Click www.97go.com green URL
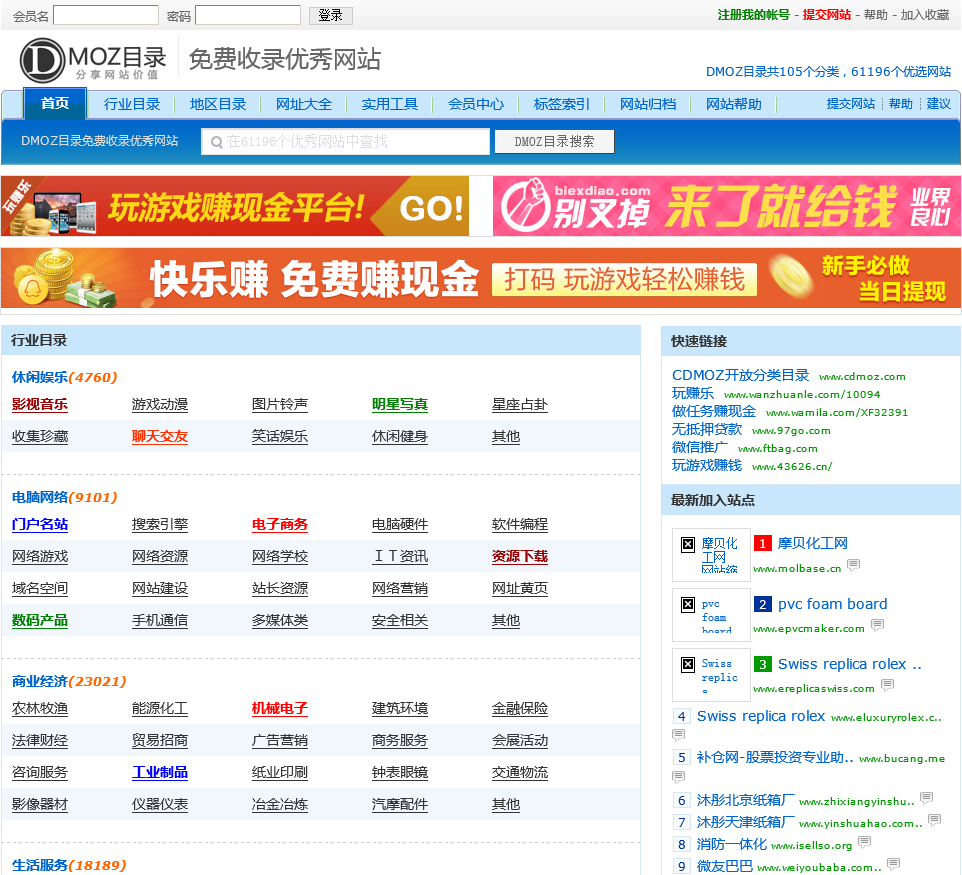Viewport: 962px width, 875px height. coord(791,431)
